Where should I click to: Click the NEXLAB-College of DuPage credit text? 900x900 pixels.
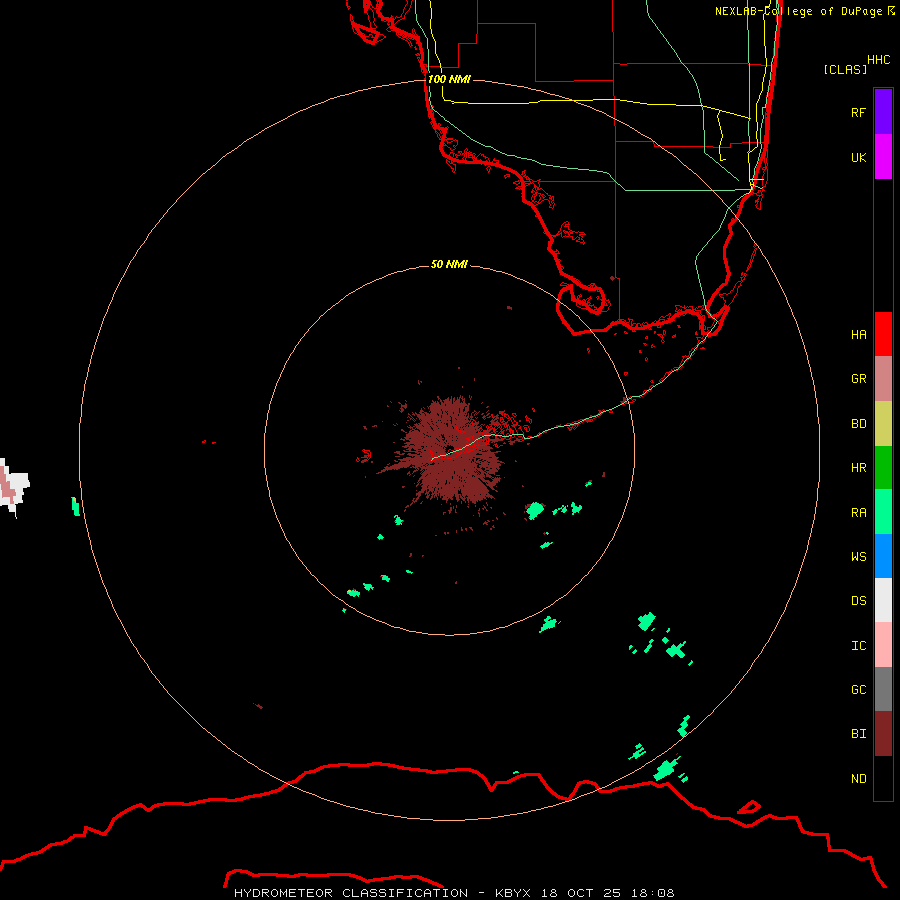[x=798, y=11]
